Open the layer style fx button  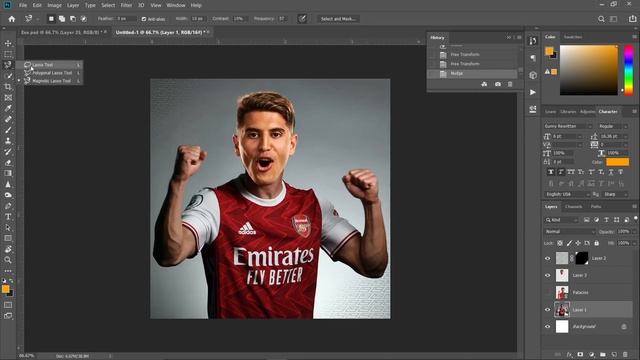click(569, 355)
